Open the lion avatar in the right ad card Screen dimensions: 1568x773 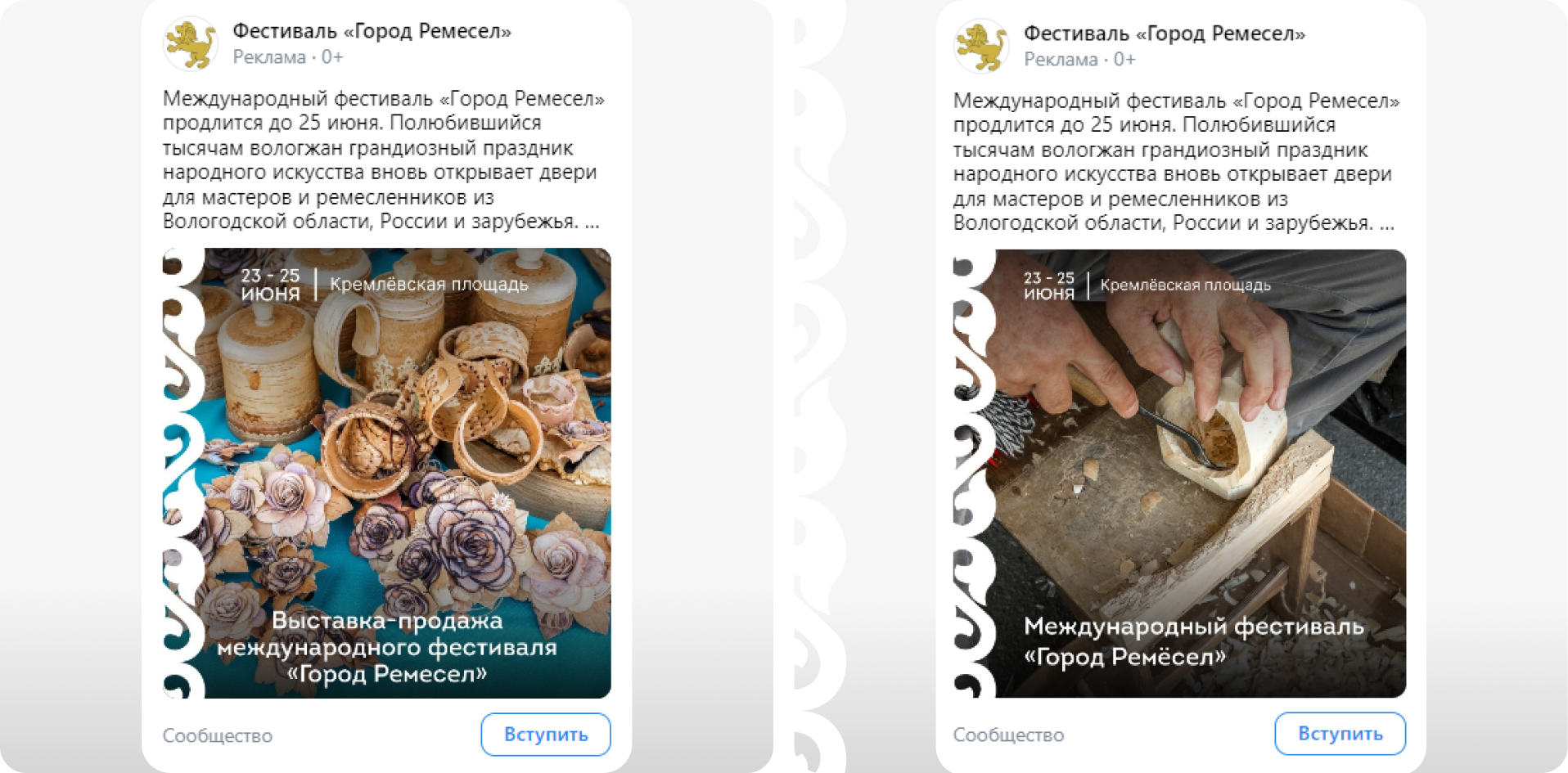point(981,47)
